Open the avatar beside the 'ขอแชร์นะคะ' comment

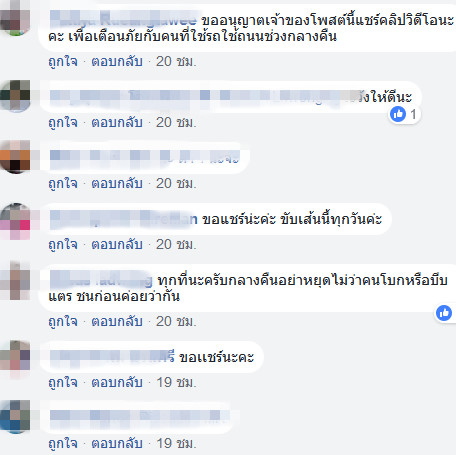coord(15,359)
